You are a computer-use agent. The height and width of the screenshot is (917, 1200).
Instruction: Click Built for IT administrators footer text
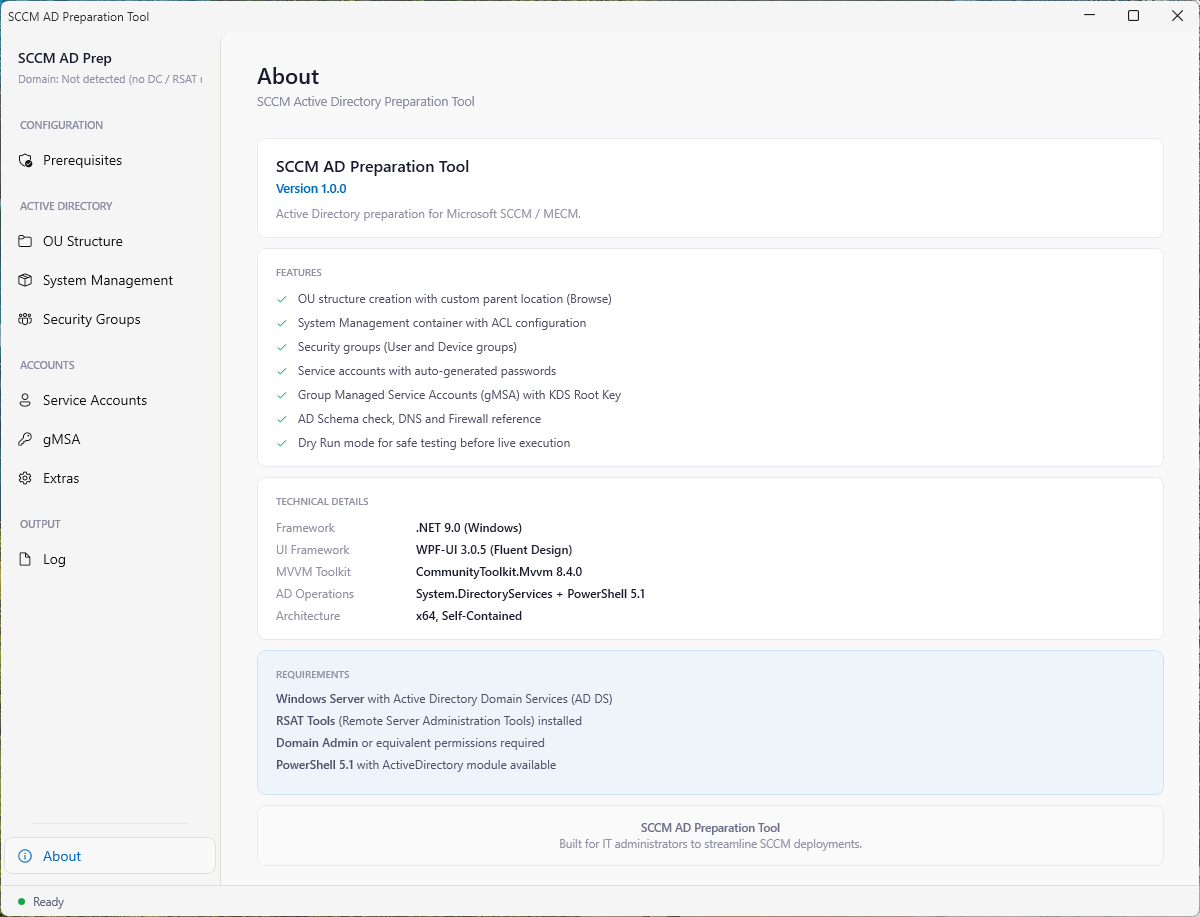[x=710, y=844]
